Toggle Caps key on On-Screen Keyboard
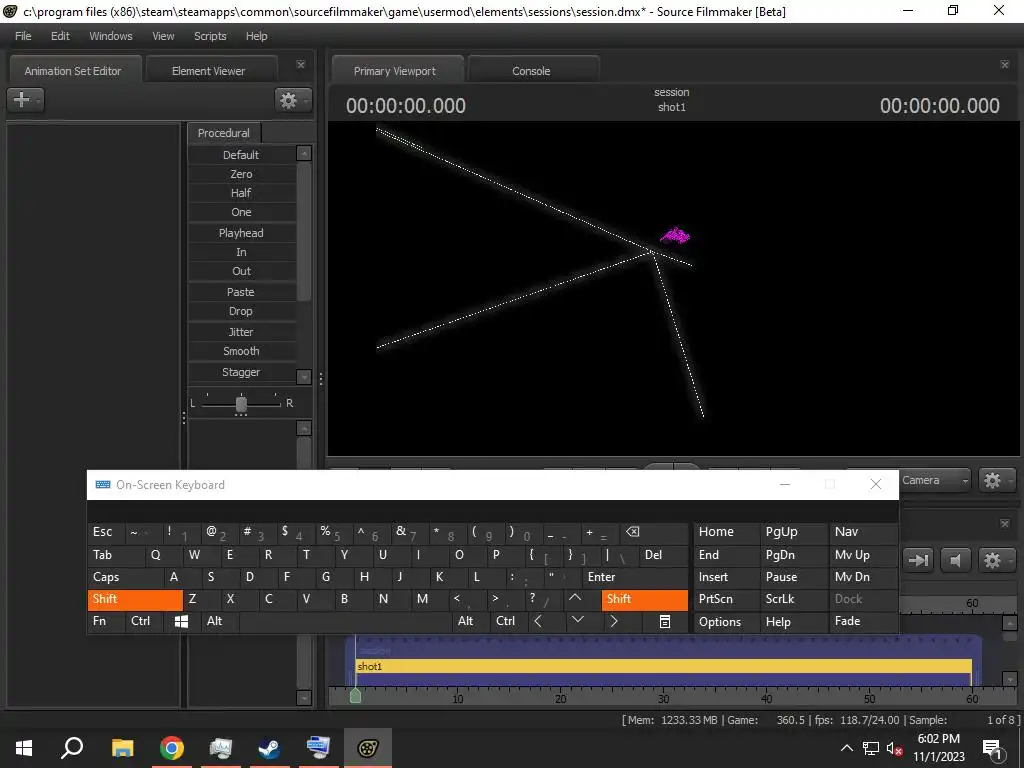This screenshot has height=768, width=1024. tap(125, 577)
